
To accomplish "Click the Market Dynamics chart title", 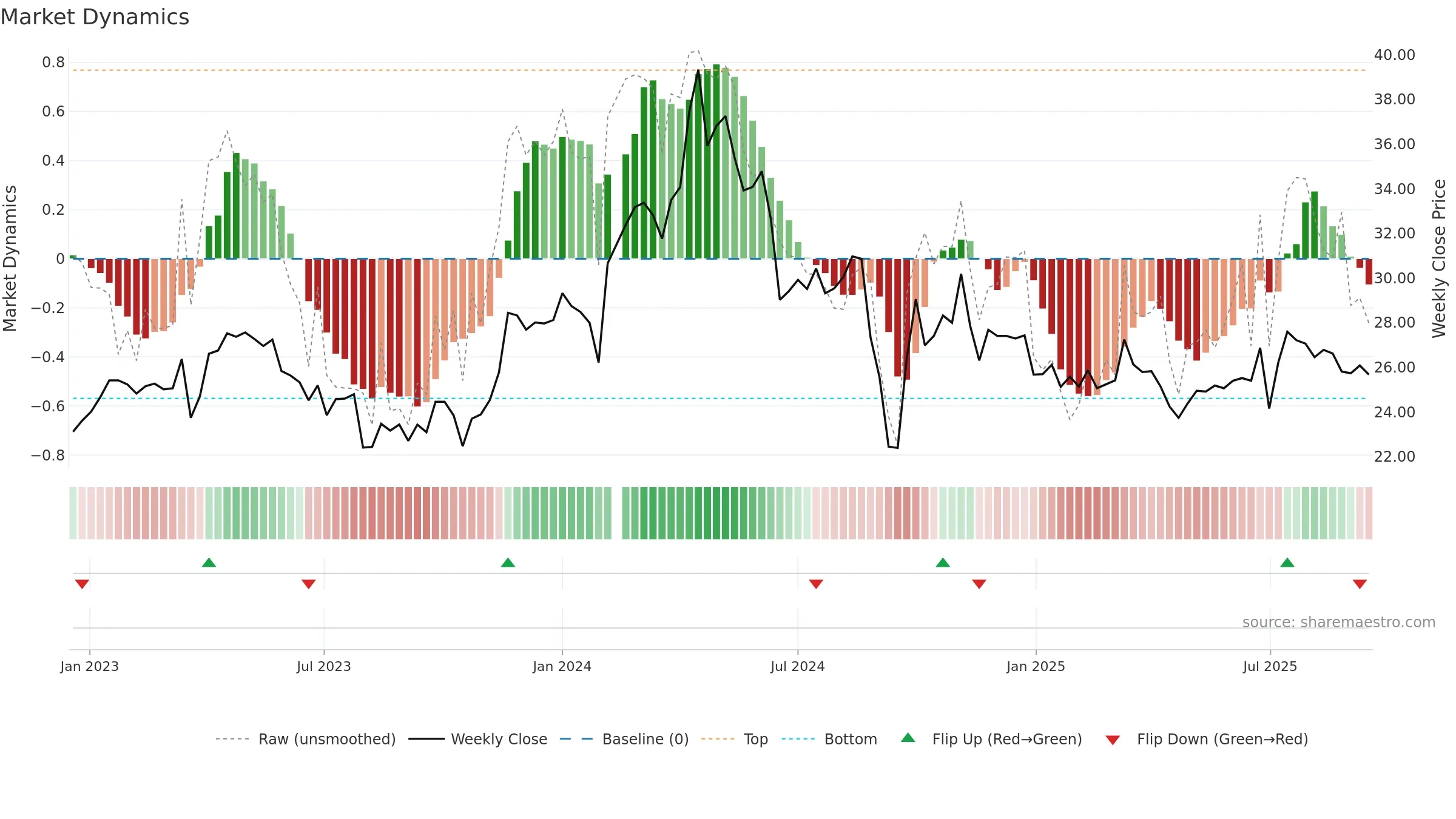I will [95, 17].
